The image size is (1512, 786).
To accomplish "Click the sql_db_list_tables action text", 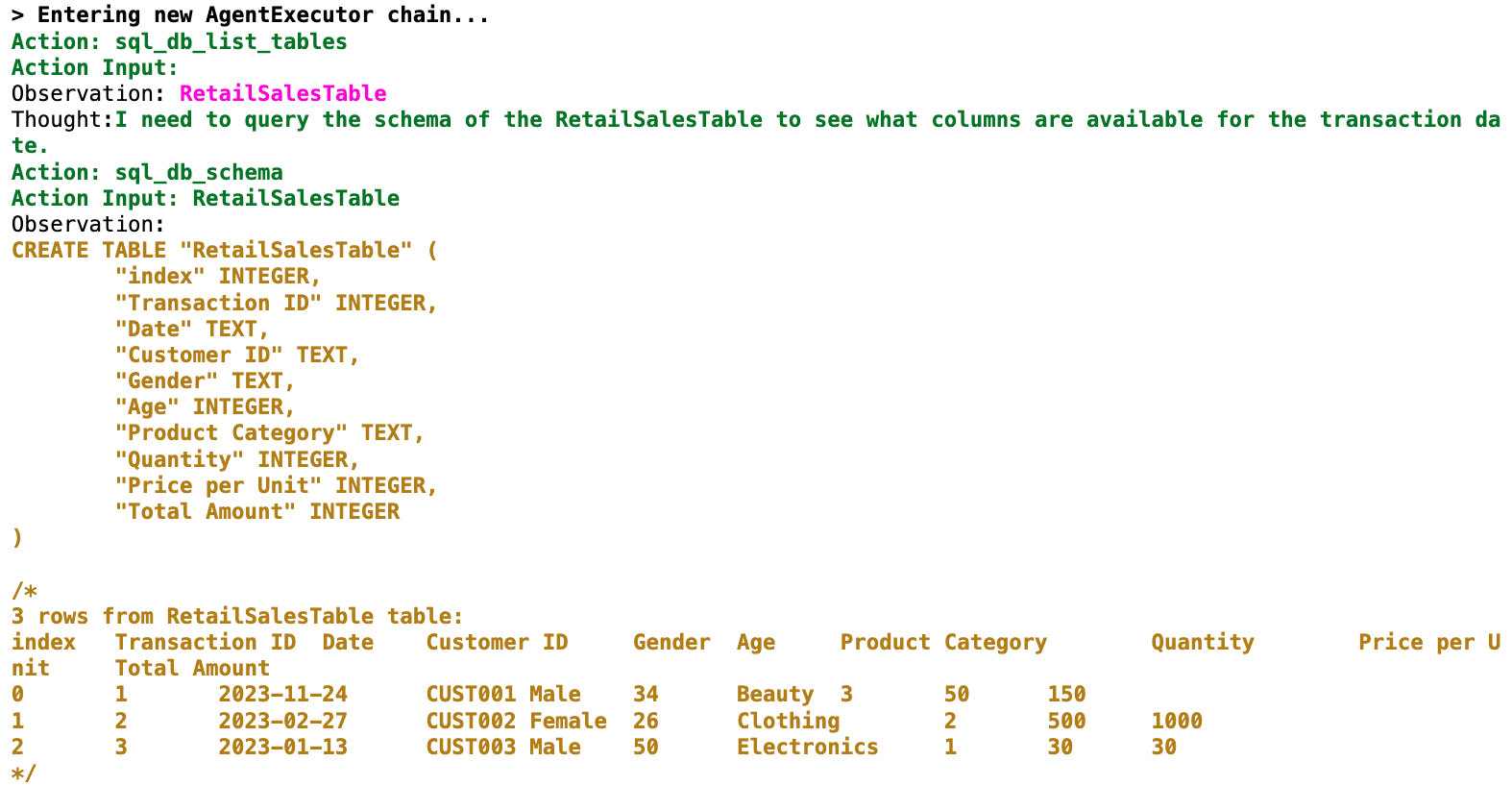I will (x=231, y=41).
